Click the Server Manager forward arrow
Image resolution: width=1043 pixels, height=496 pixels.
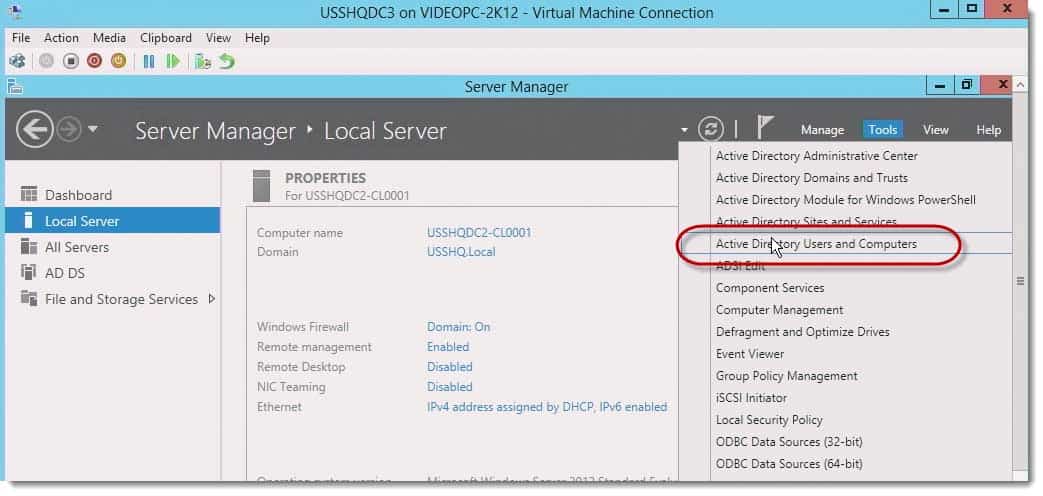click(x=69, y=129)
